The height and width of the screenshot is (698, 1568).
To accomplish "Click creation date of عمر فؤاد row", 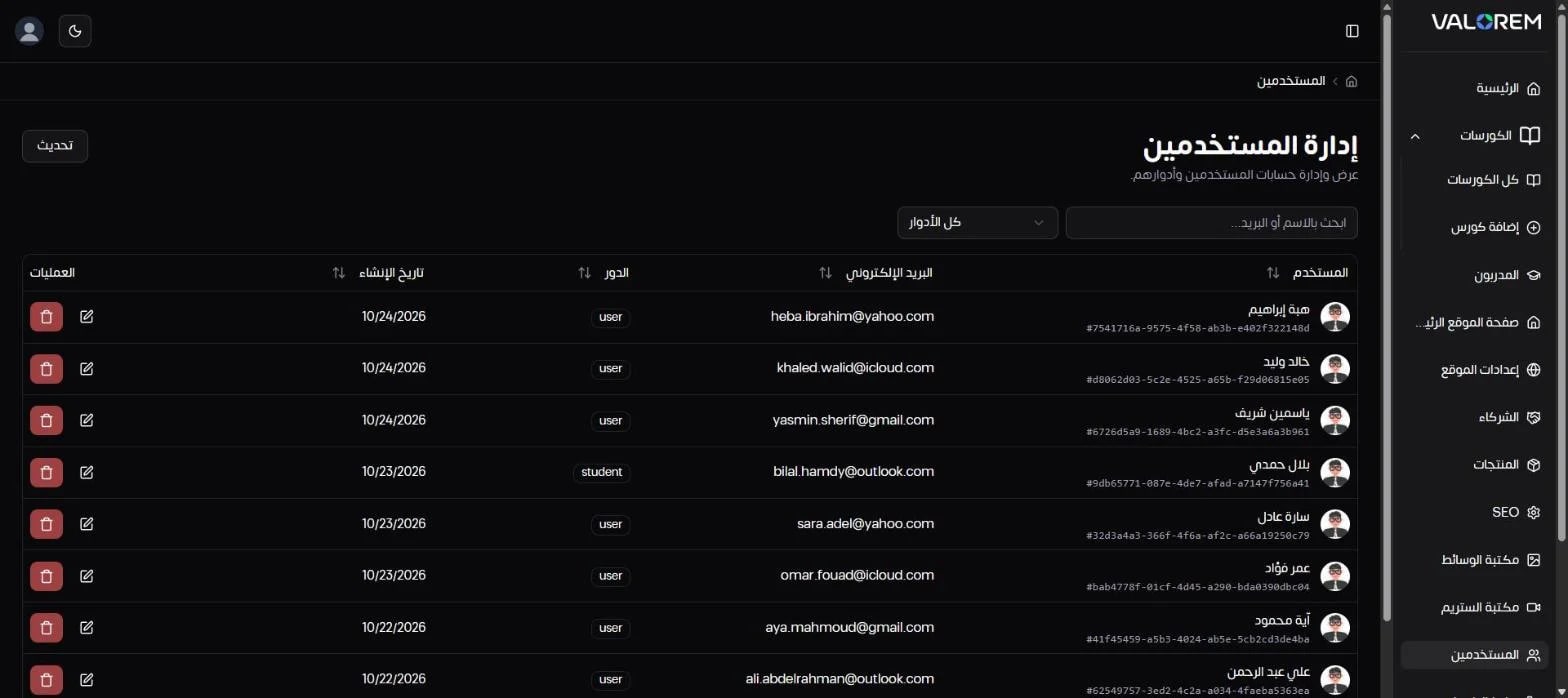I will click(x=394, y=576).
